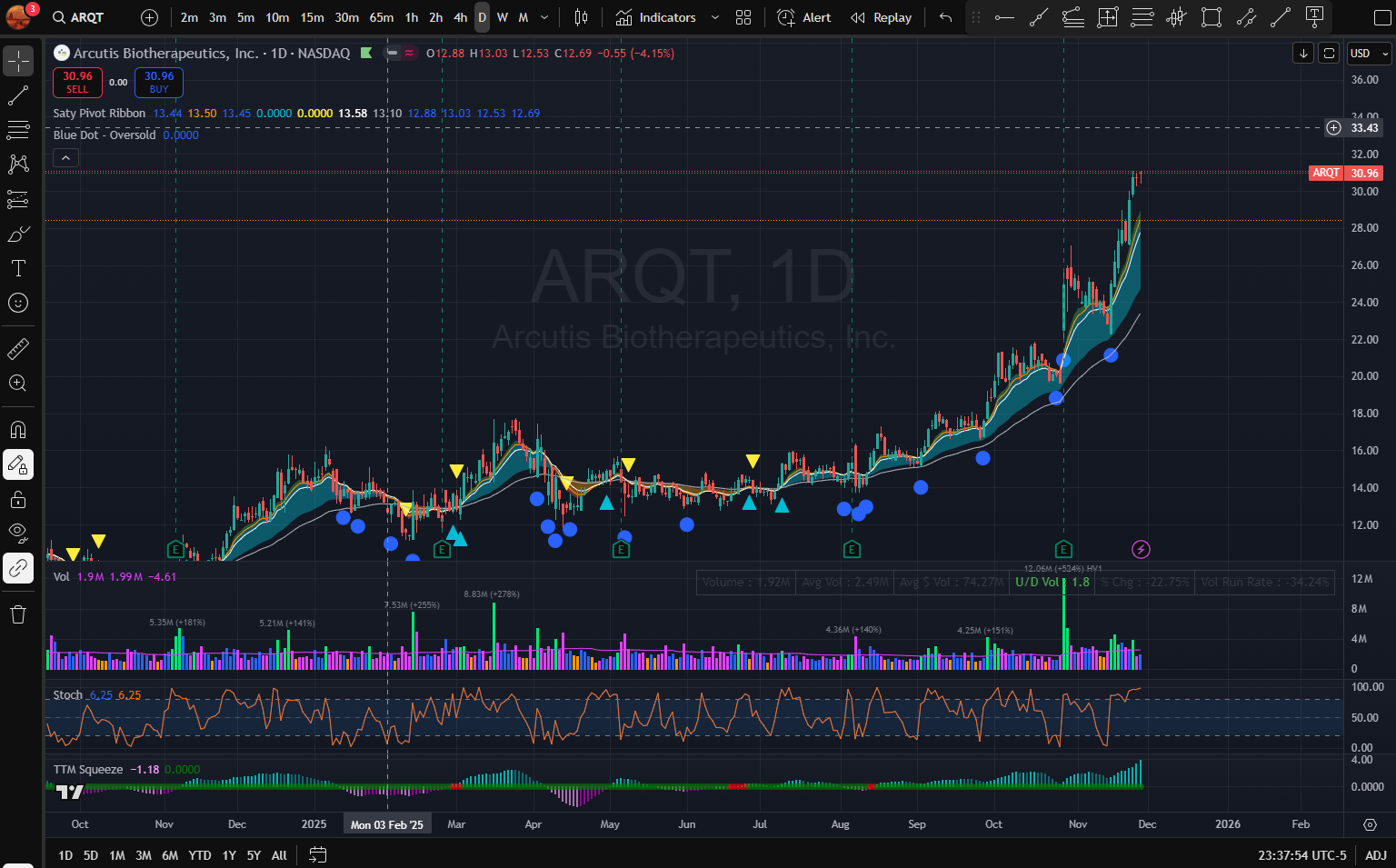Open user profile avatar menu
Screen dimensions: 1396x868
(x=17, y=17)
